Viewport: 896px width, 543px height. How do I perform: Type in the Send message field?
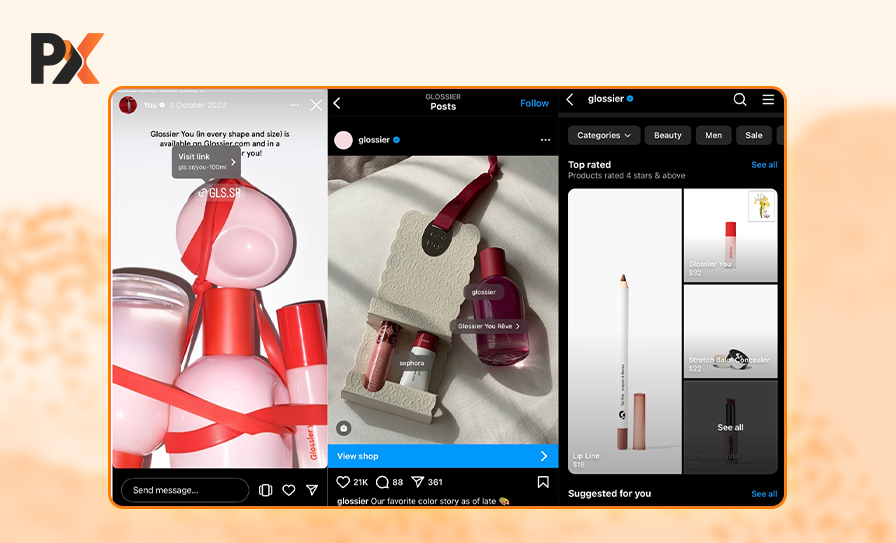(185, 490)
